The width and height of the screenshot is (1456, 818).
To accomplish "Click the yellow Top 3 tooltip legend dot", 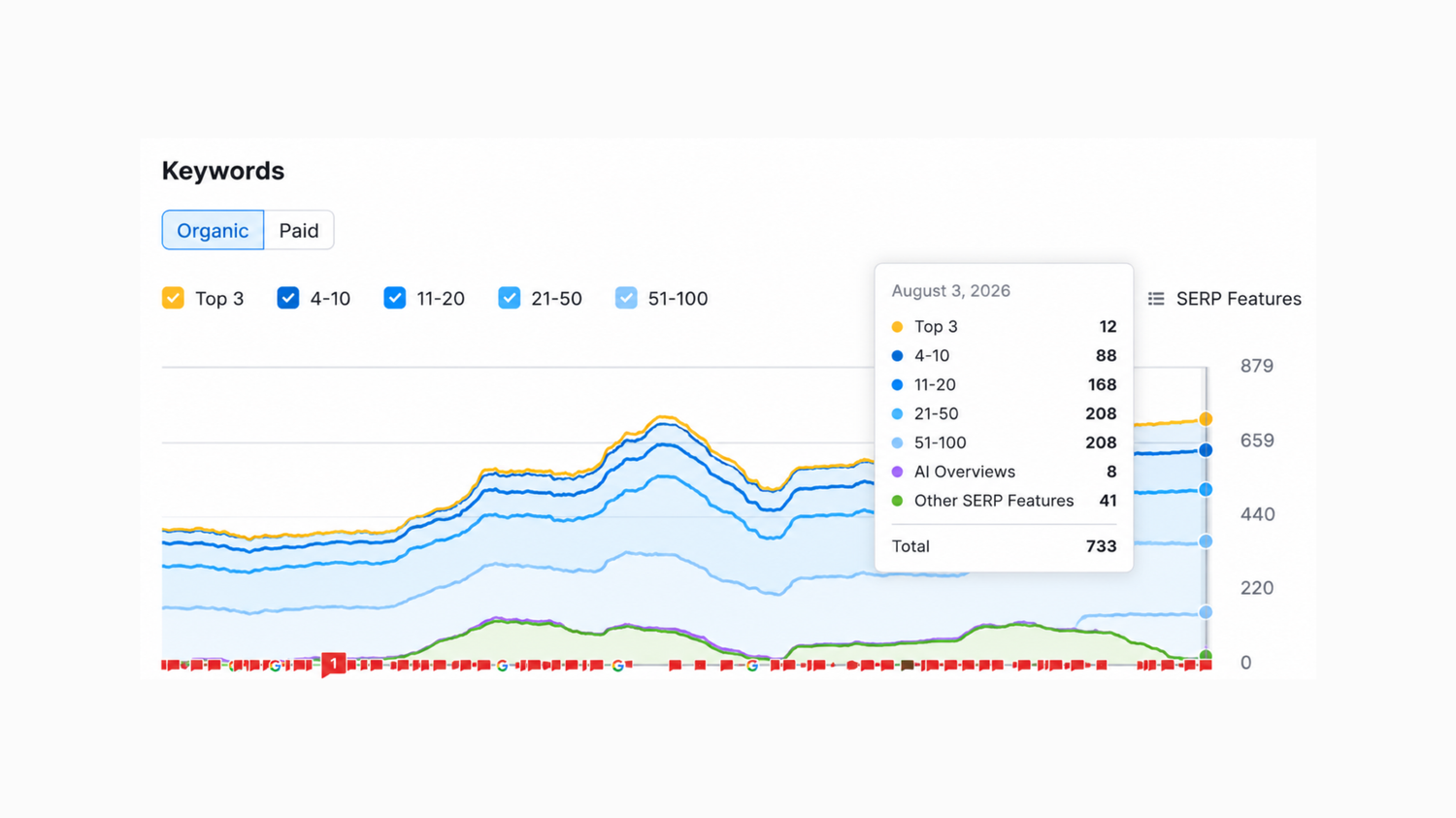I will pos(897,327).
